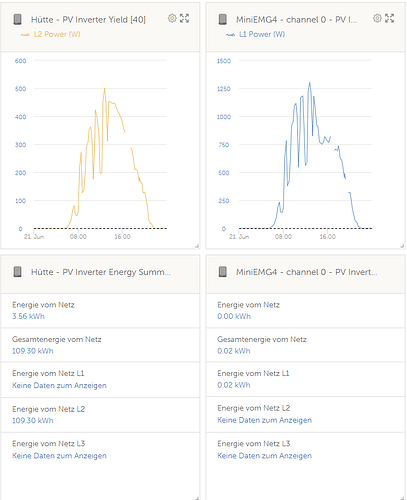Click the 600 y-axis label on Hütte chart
The width and height of the screenshot is (407, 500).
(x=20, y=61)
